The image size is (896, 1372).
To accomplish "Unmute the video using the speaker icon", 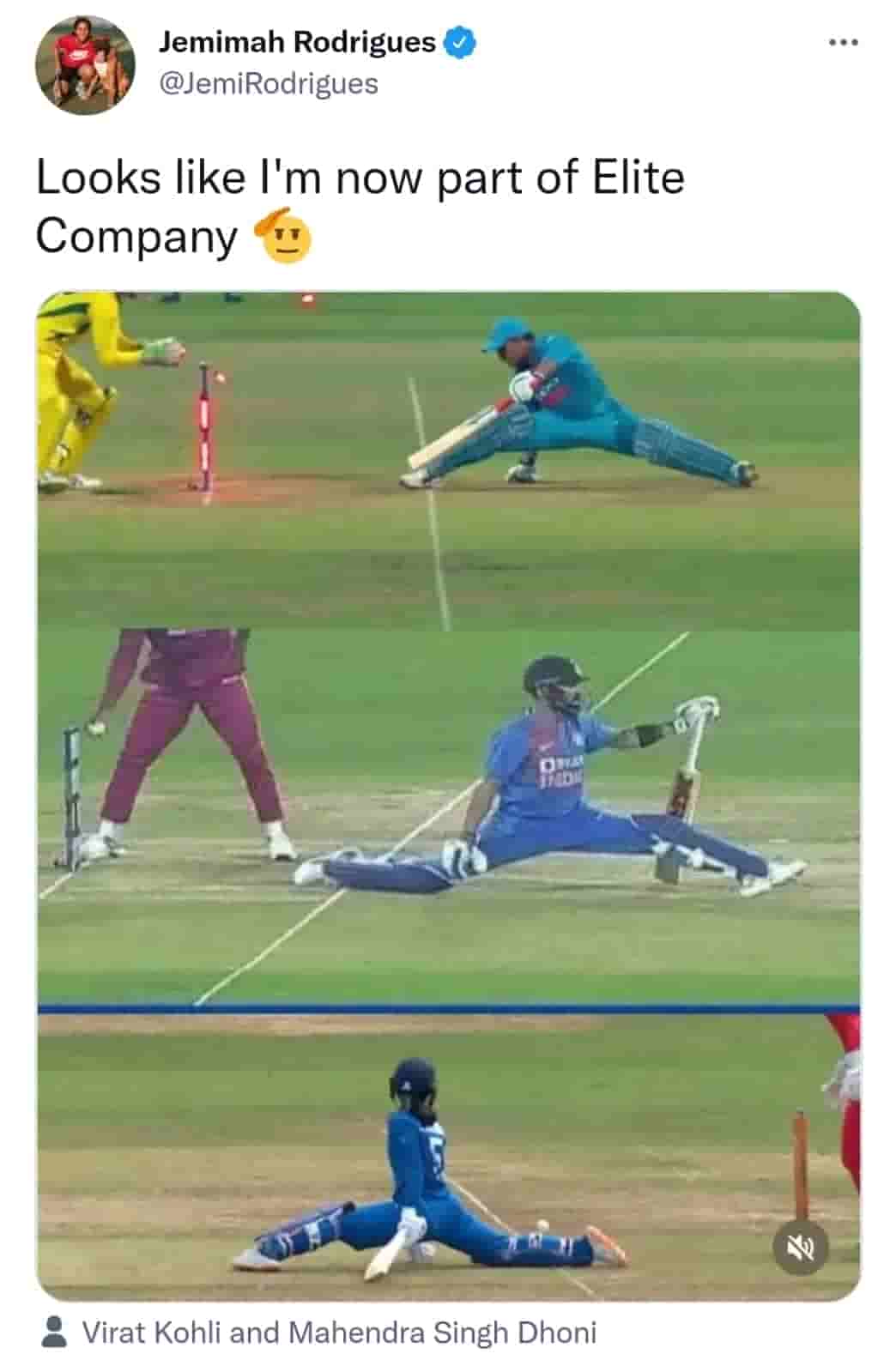I will [x=801, y=1248].
